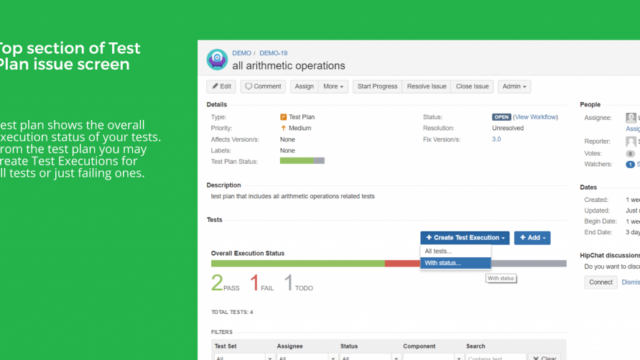Viewport: 640px width, 360px height.
Task: Click the 'all arithmetic operations' issue title
Action: 289,66
